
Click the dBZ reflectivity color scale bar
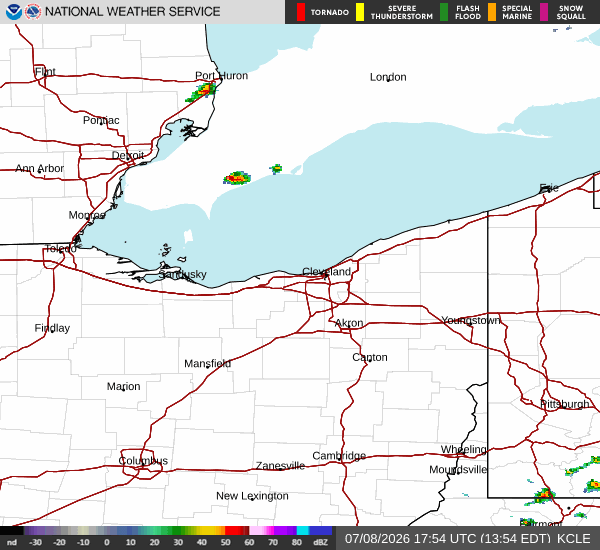pyautogui.click(x=166, y=531)
